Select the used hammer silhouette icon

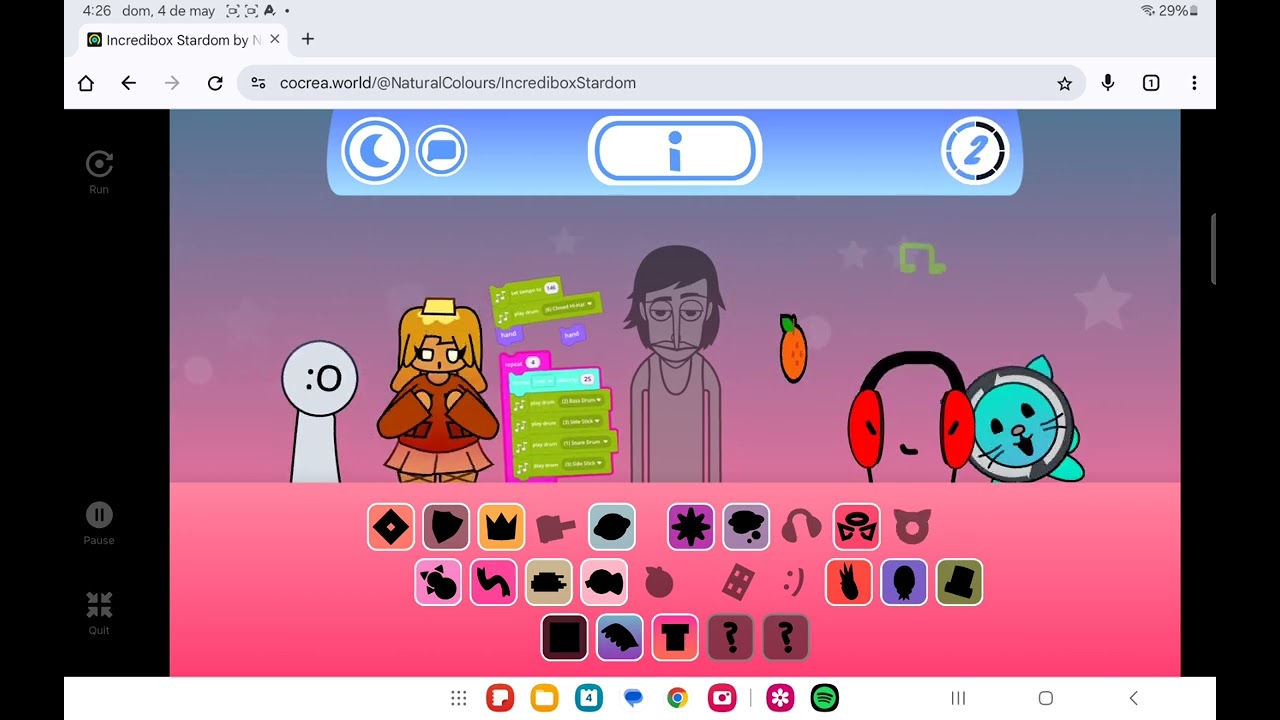[556, 527]
